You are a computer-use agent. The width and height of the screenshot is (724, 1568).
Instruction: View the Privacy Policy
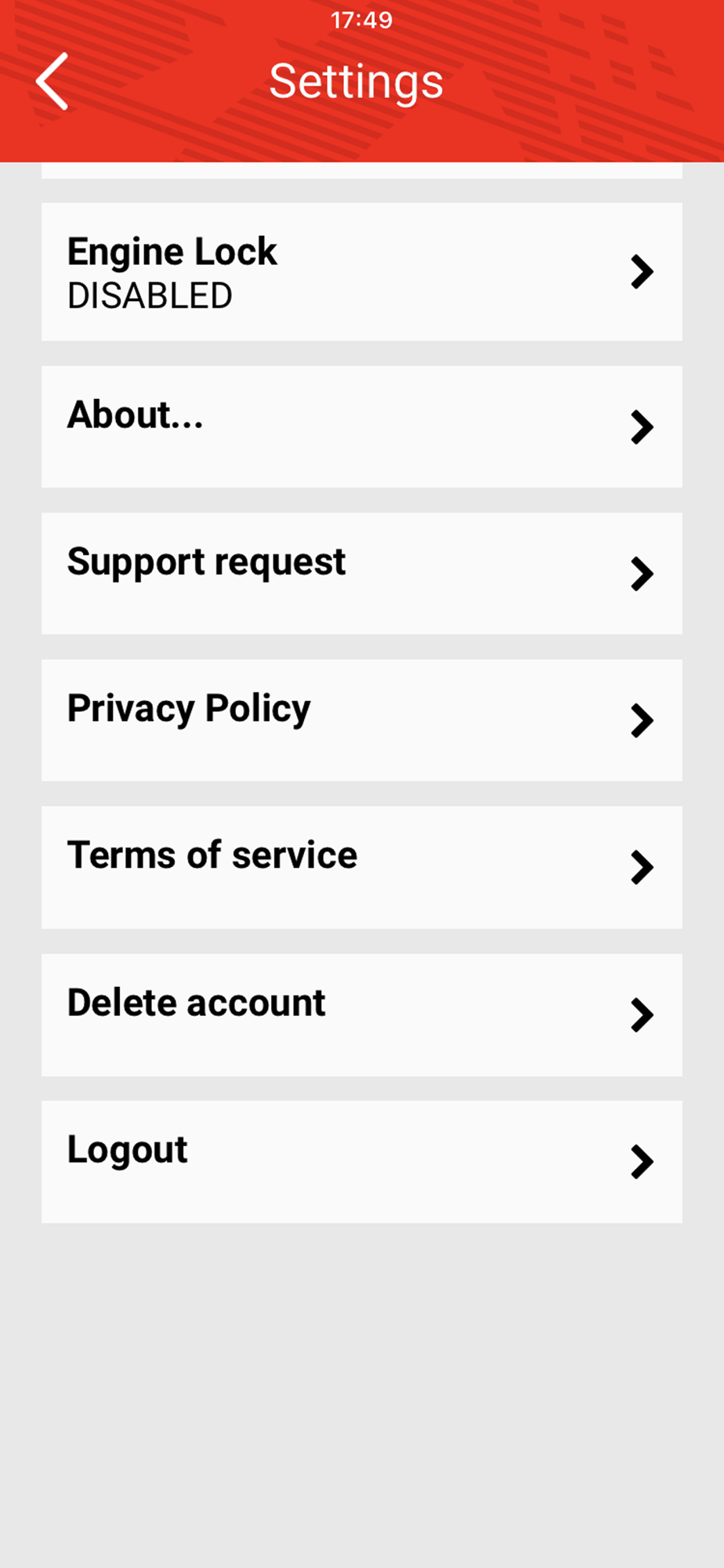tap(189, 709)
